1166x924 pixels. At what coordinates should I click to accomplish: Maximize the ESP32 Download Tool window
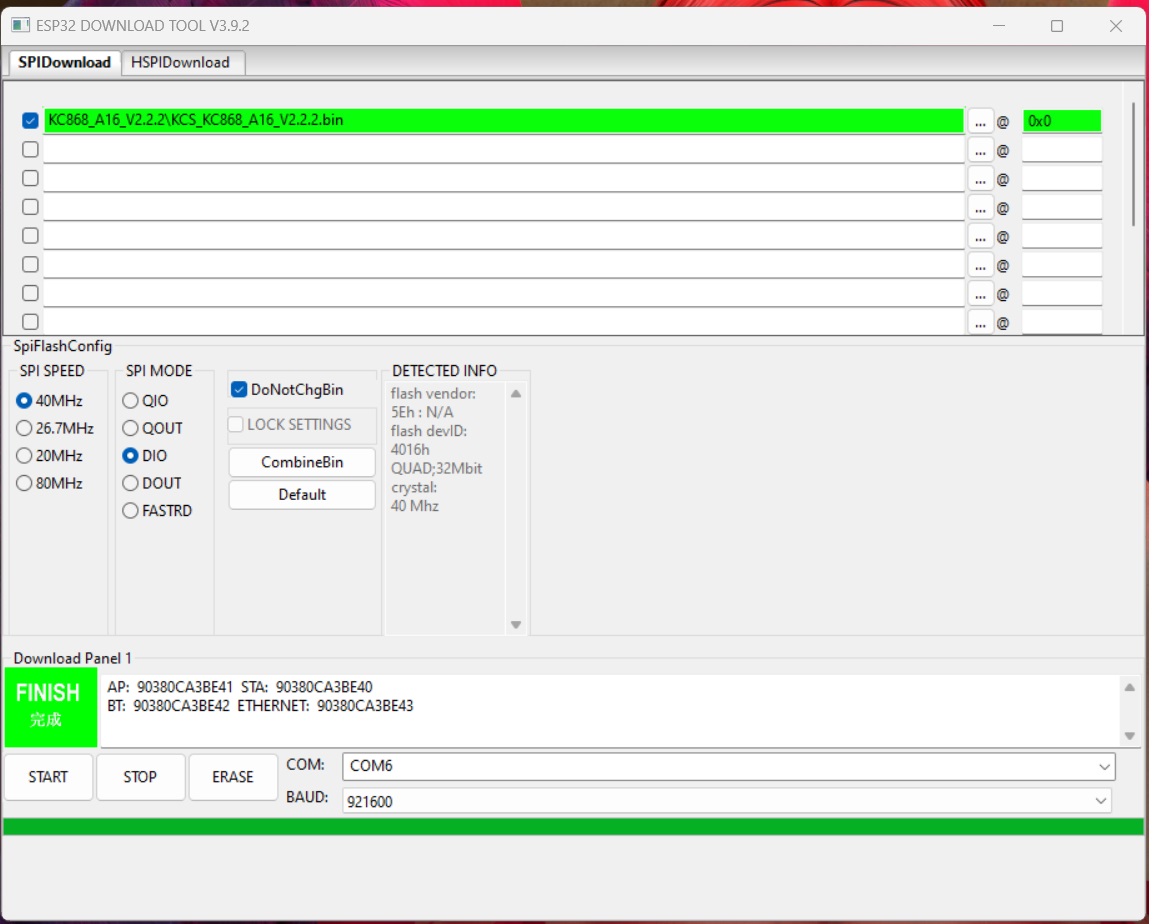pyautogui.click(x=1056, y=26)
